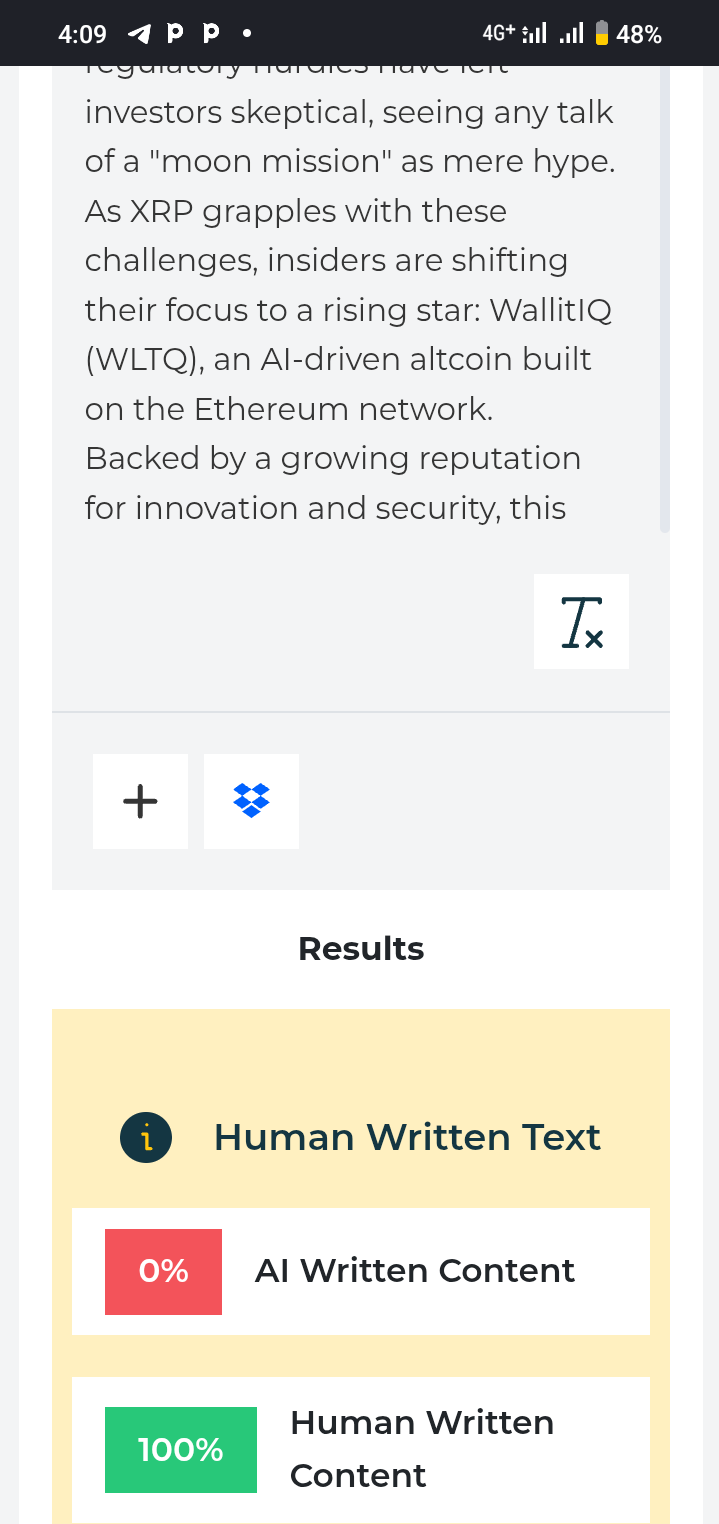Click the text area vertical scrollbar
Image resolution: width=719 pixels, height=1524 pixels.
(664, 300)
